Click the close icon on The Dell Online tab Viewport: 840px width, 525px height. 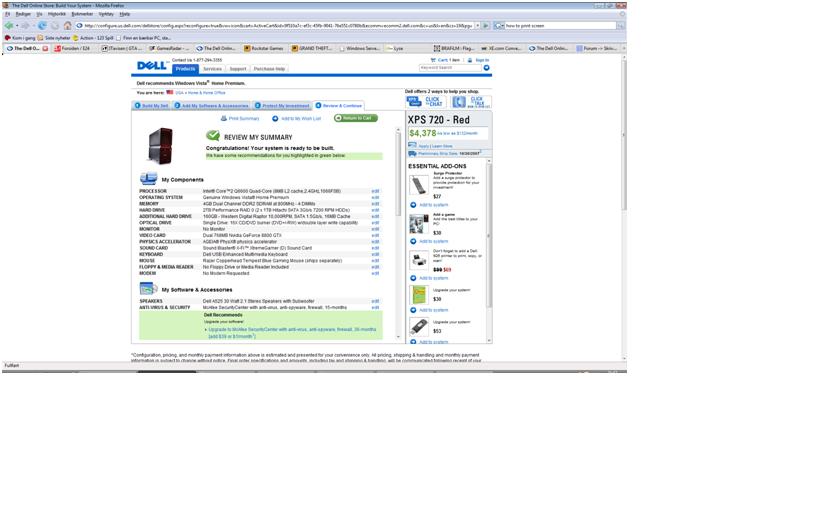[45, 48]
